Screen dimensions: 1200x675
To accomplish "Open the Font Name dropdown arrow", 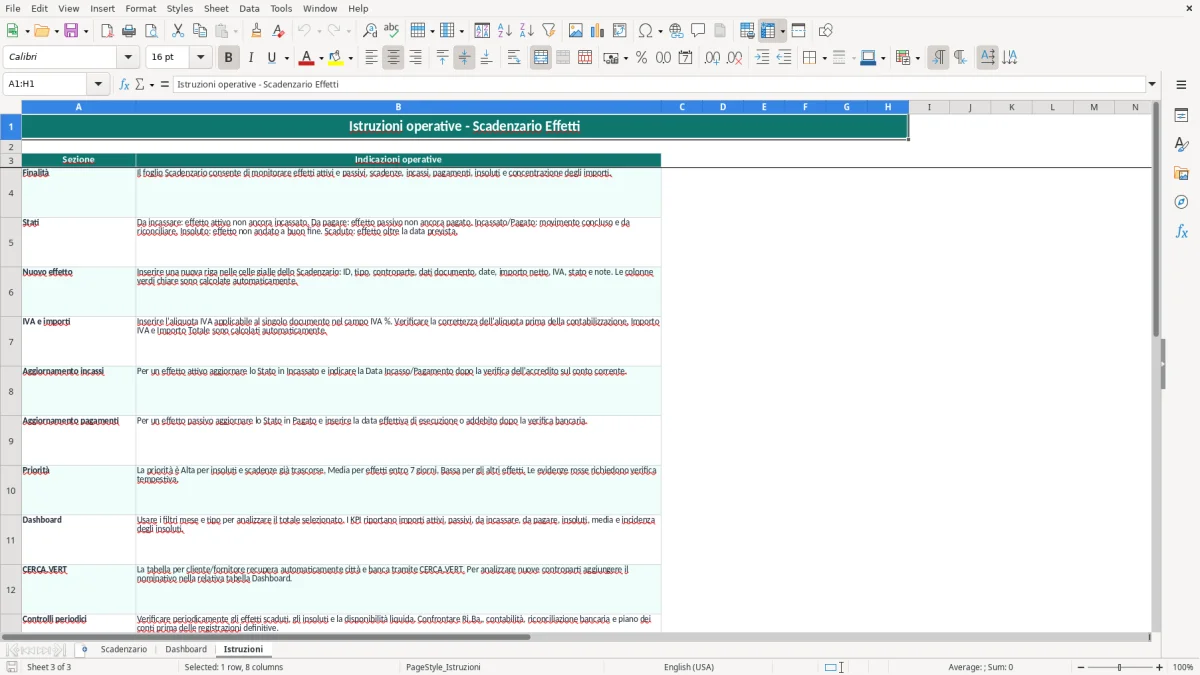I will (x=128, y=58).
